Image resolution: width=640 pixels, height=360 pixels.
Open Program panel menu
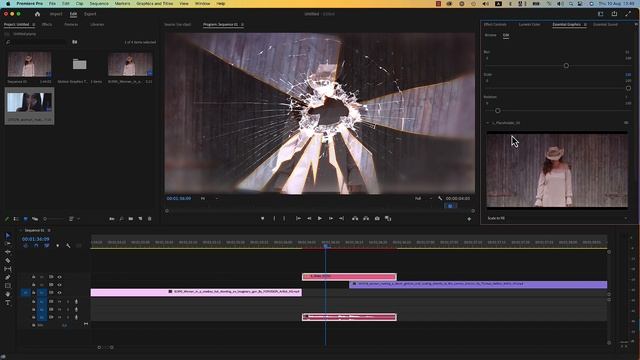coord(242,24)
